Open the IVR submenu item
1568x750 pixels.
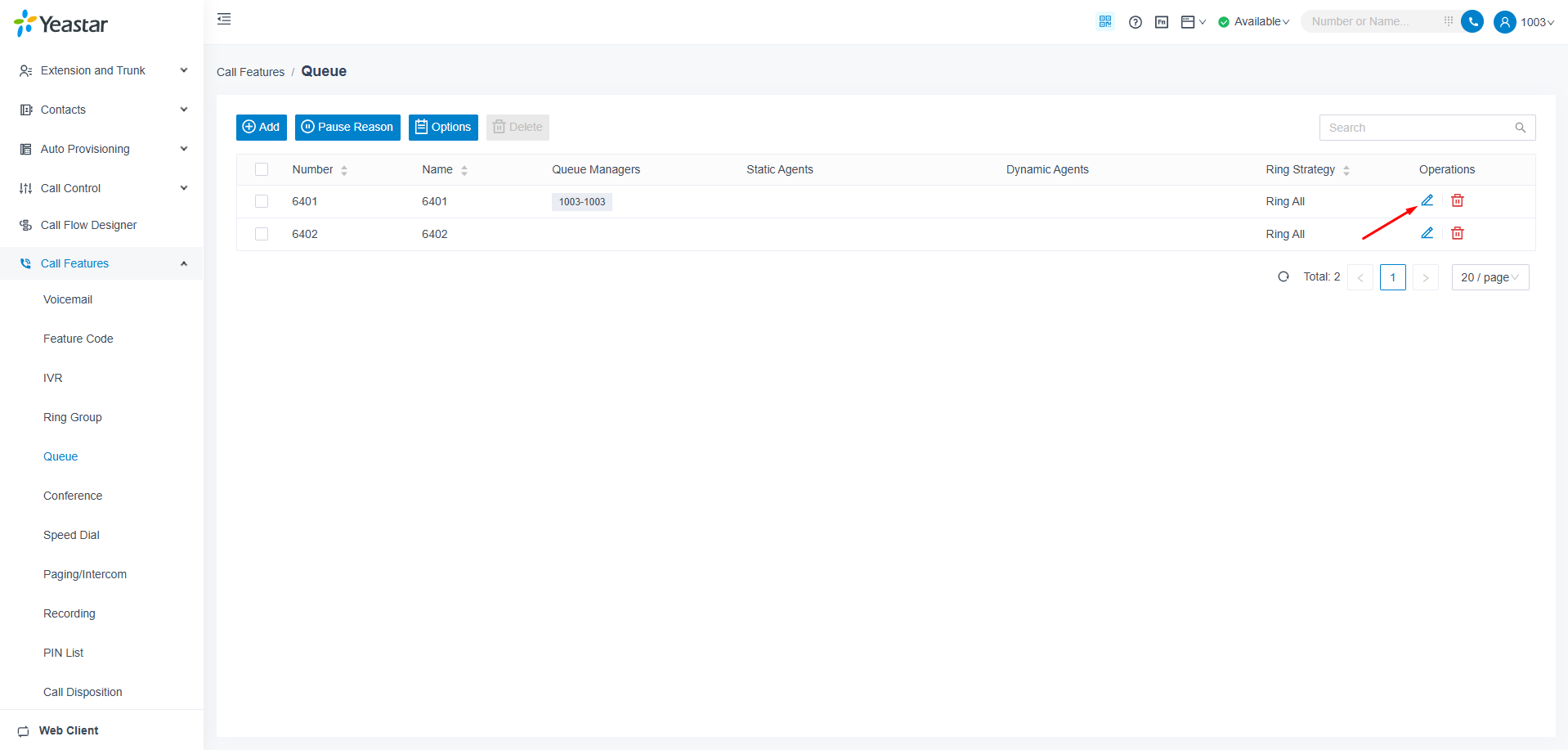(x=53, y=378)
